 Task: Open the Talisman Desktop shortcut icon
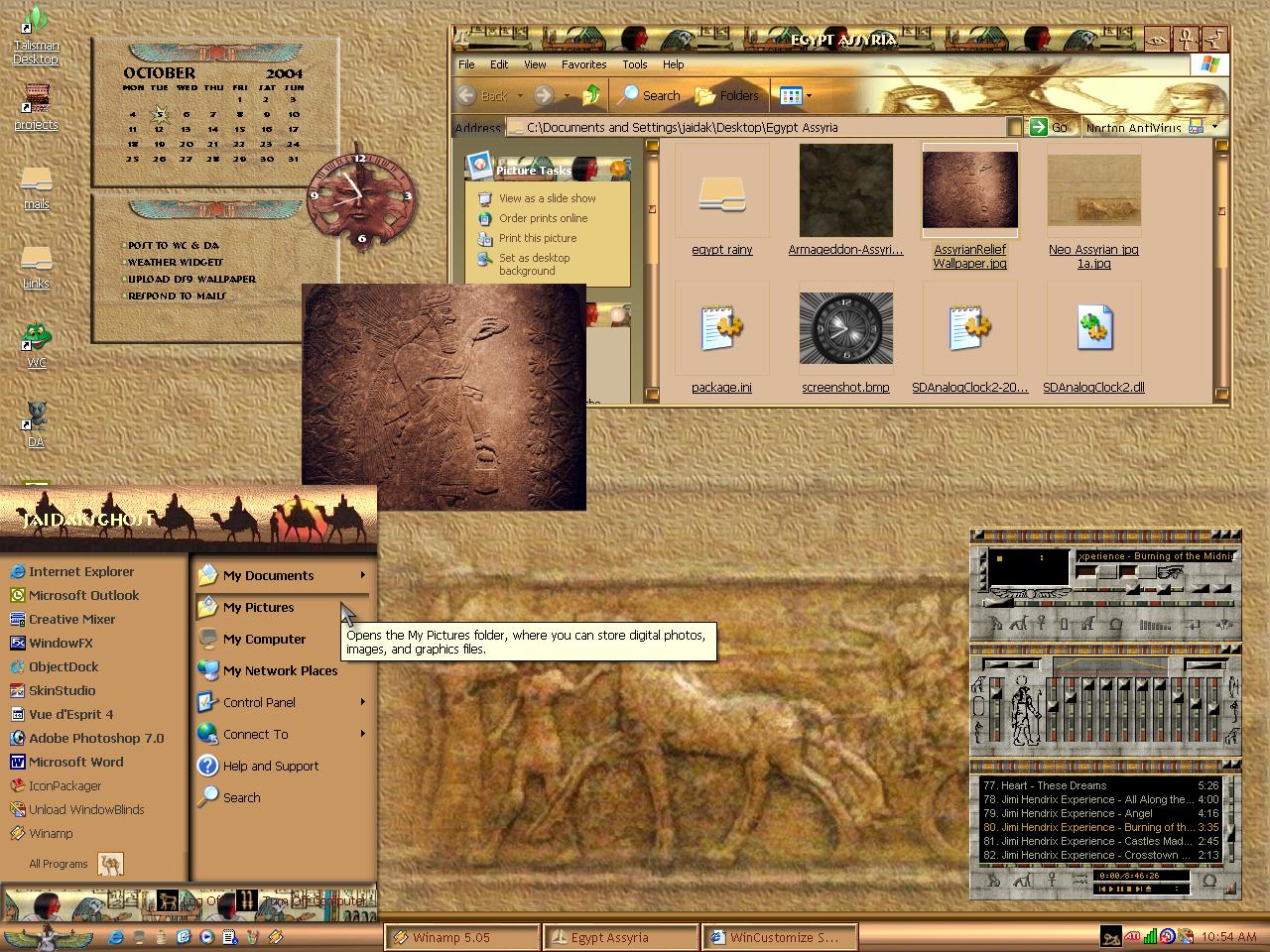(x=36, y=35)
